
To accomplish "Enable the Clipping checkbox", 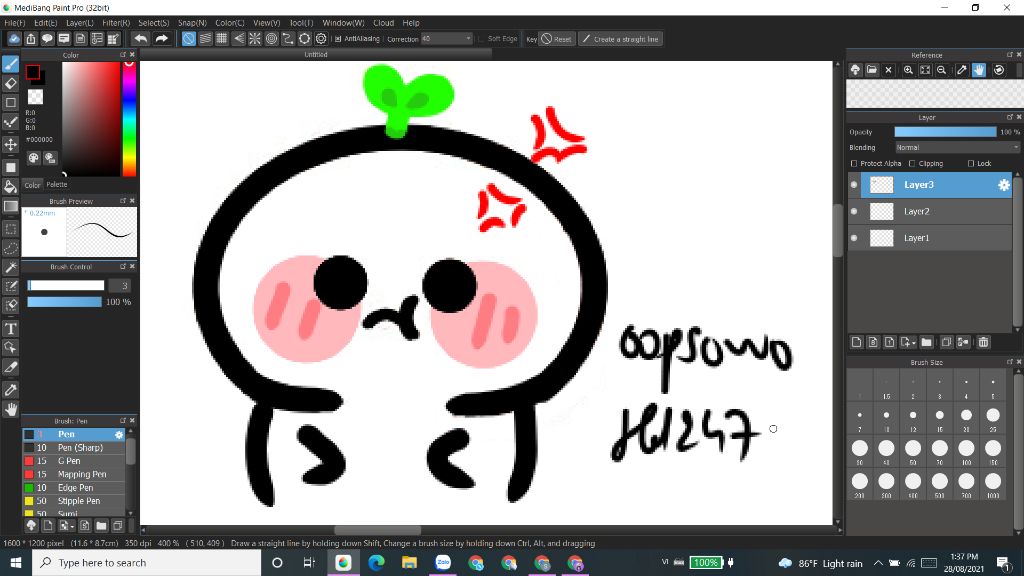I will pos(912,164).
